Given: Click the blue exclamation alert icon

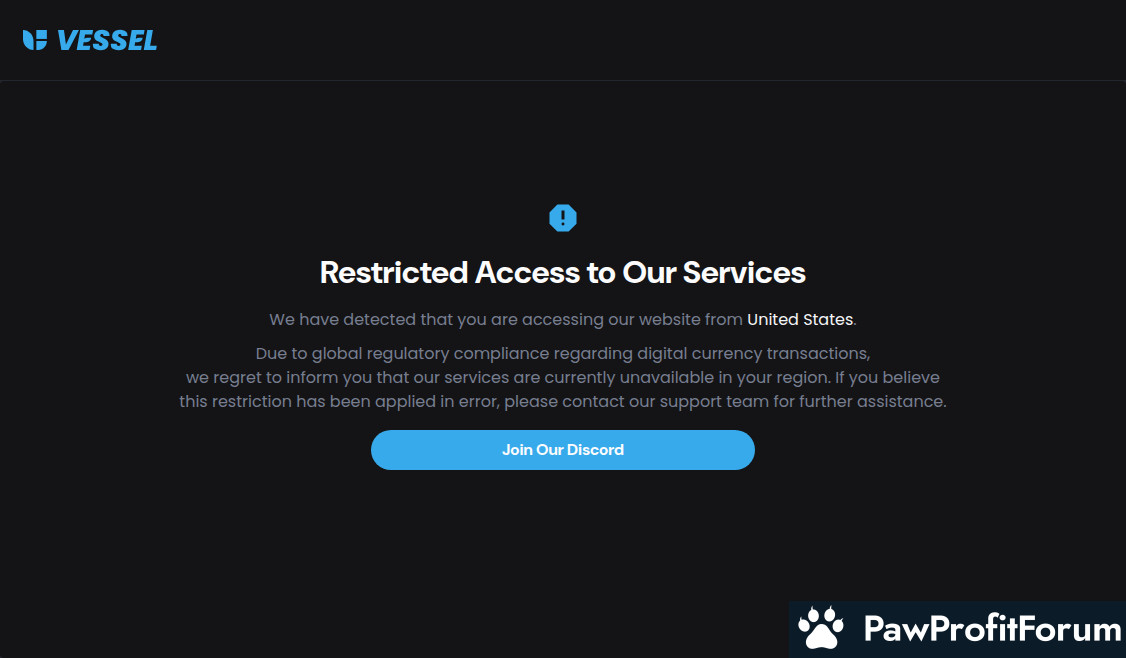Looking at the screenshot, I should click(562, 218).
